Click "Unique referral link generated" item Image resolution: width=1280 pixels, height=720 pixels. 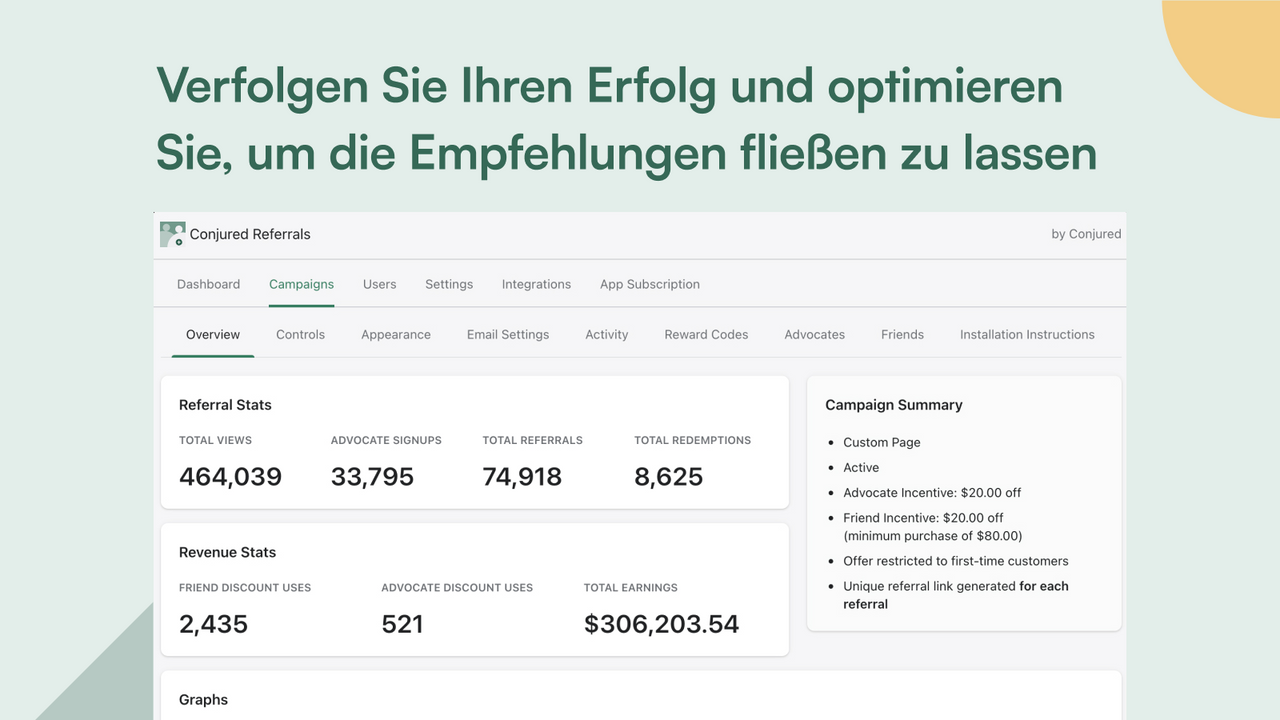coord(955,595)
